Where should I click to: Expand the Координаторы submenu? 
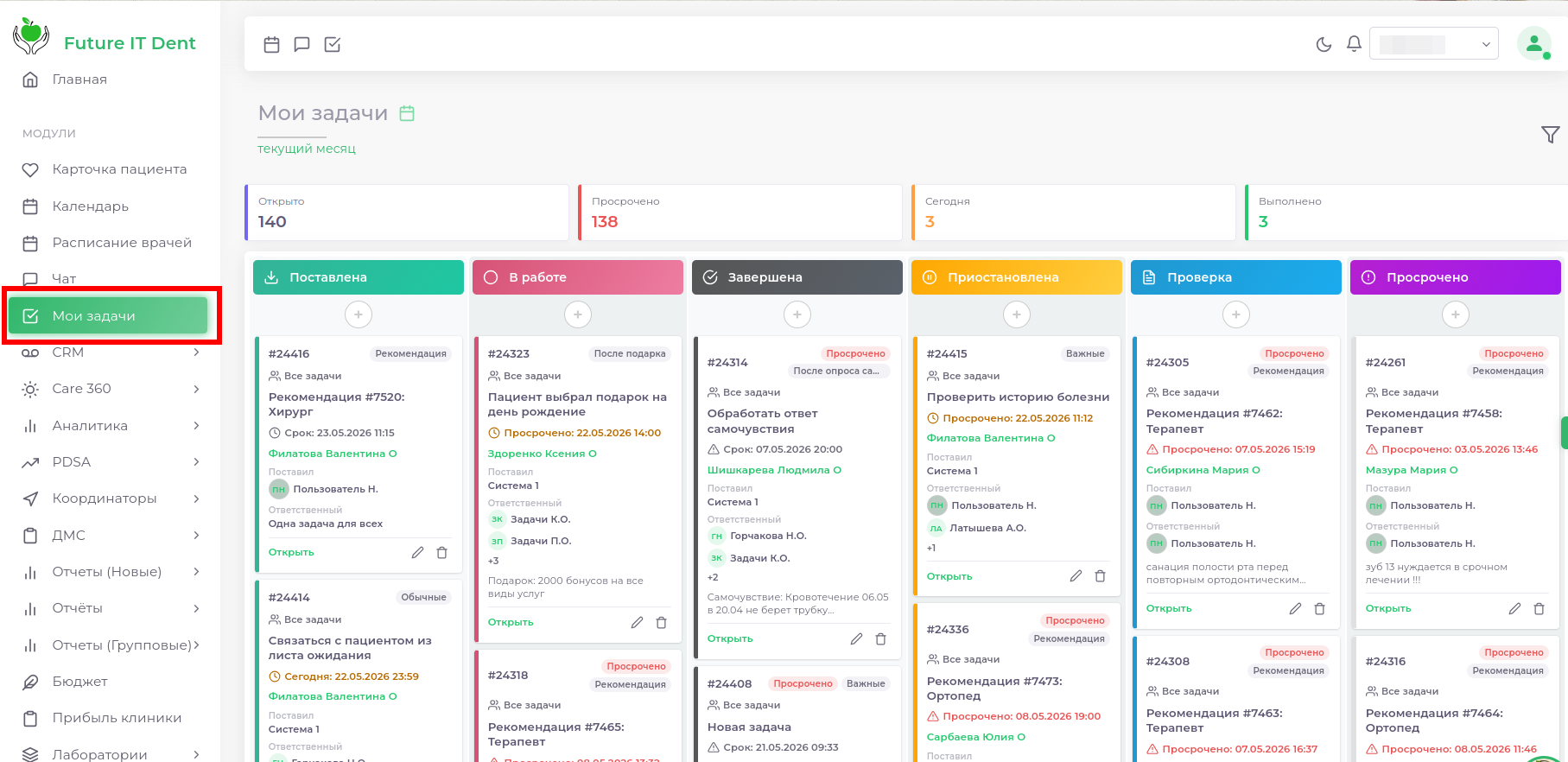coord(111,498)
